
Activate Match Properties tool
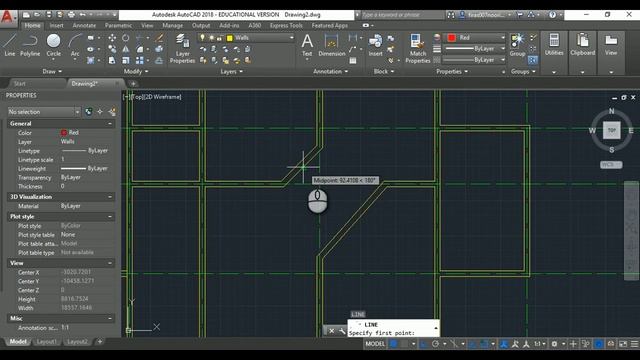418,49
